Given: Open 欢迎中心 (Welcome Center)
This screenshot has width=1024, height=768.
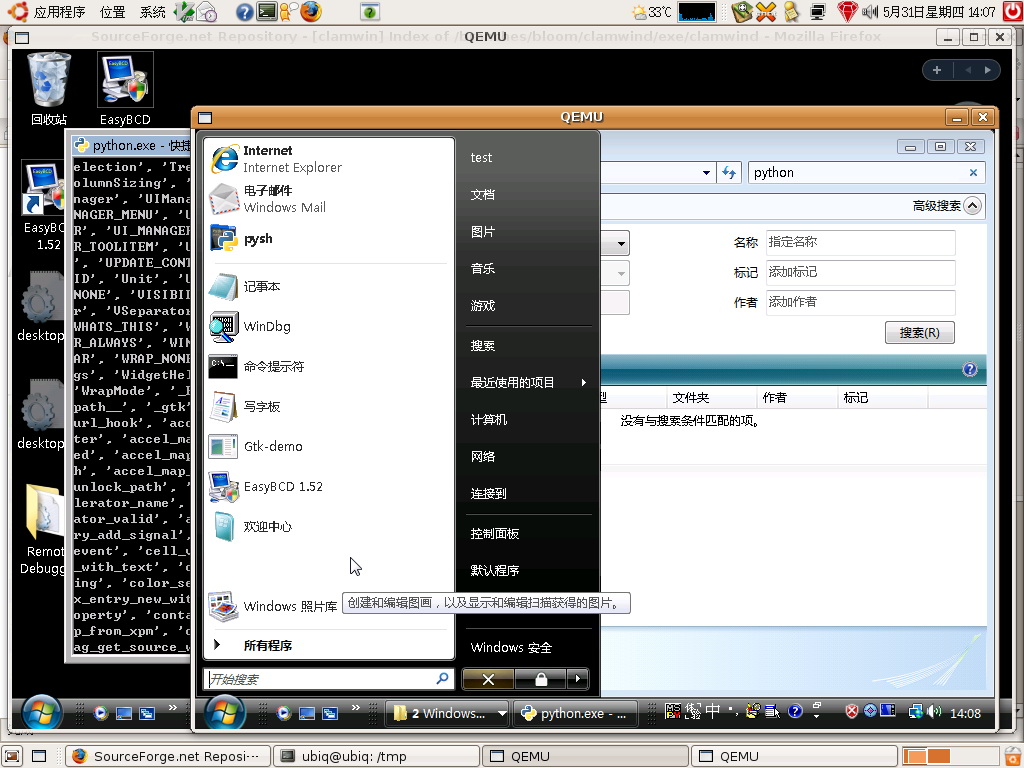Looking at the screenshot, I should 328,526.
